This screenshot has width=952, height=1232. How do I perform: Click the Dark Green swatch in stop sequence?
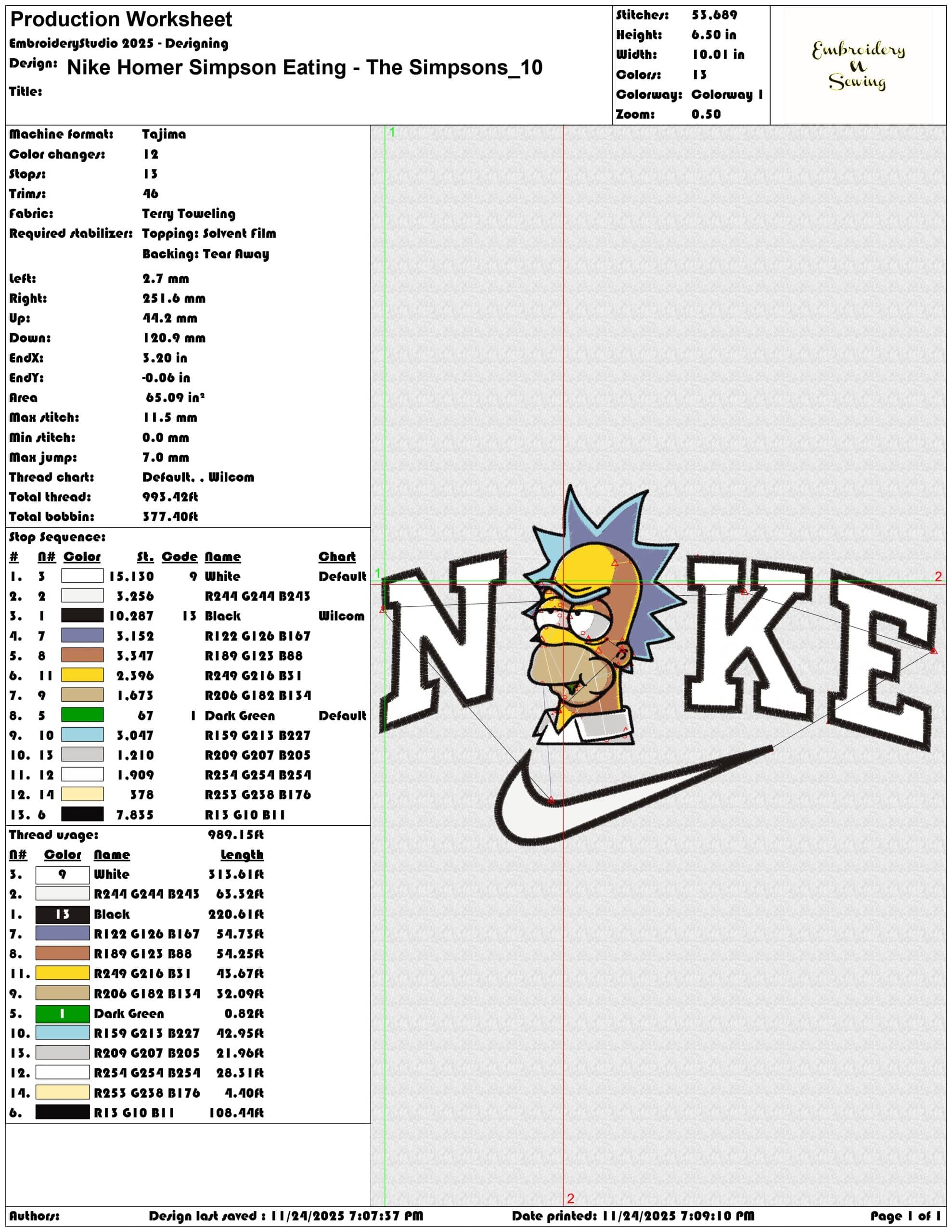82,715
